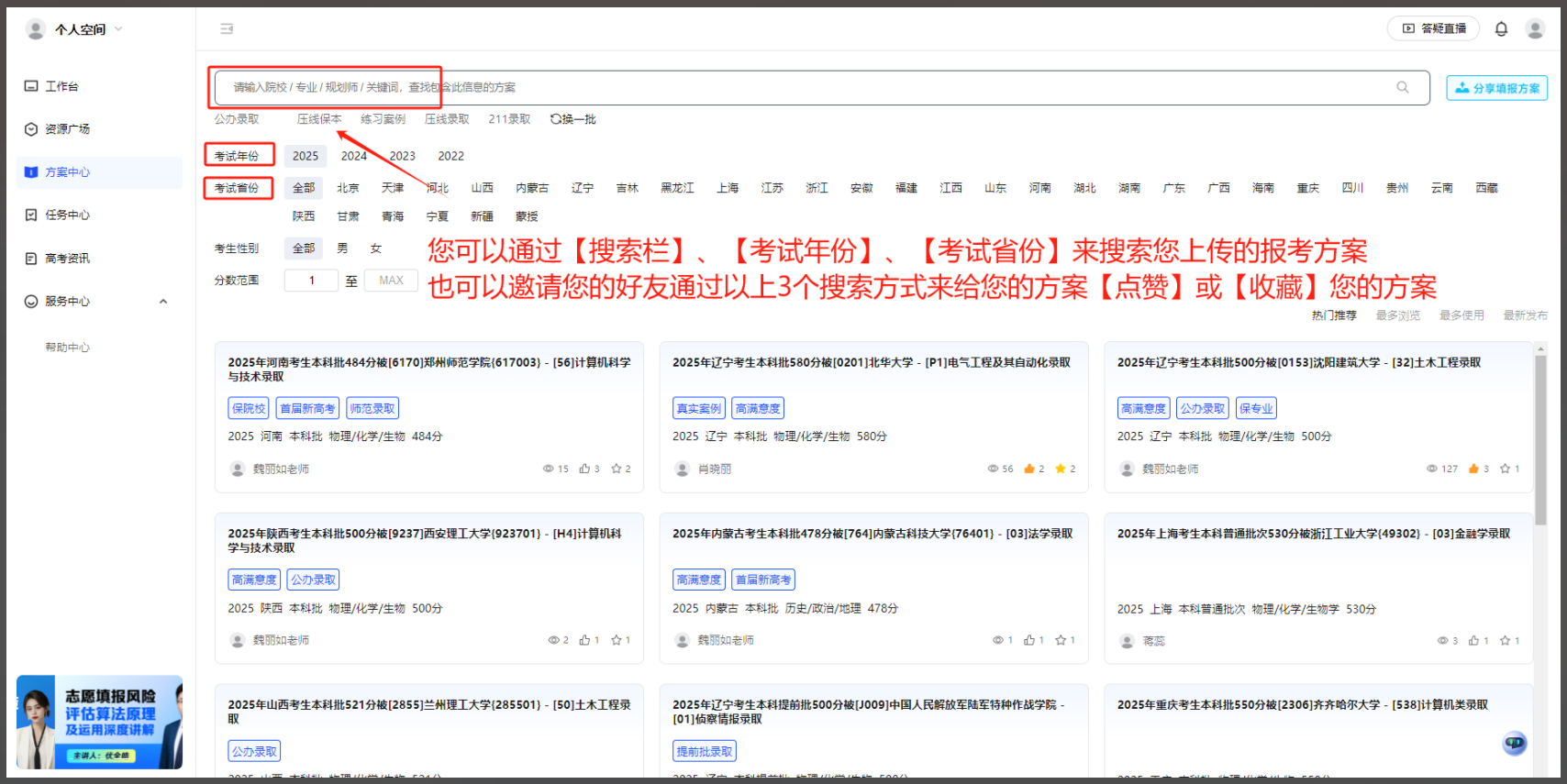Image resolution: width=1567 pixels, height=784 pixels.
Task: Select the 公办录取 suggested keyword
Action: coord(237,119)
